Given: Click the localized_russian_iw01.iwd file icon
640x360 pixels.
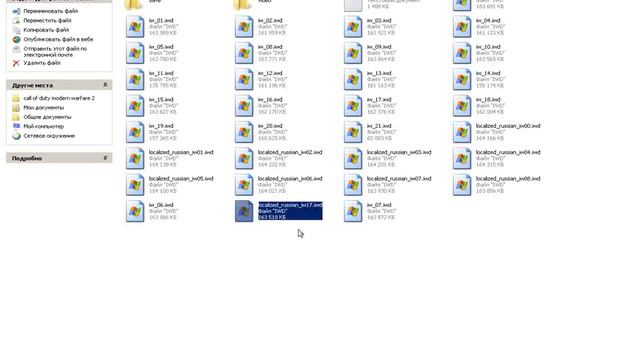Looking at the screenshot, I should pos(135,158).
